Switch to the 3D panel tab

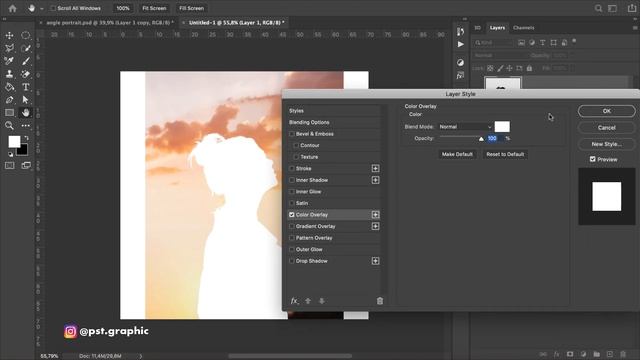coord(478,28)
